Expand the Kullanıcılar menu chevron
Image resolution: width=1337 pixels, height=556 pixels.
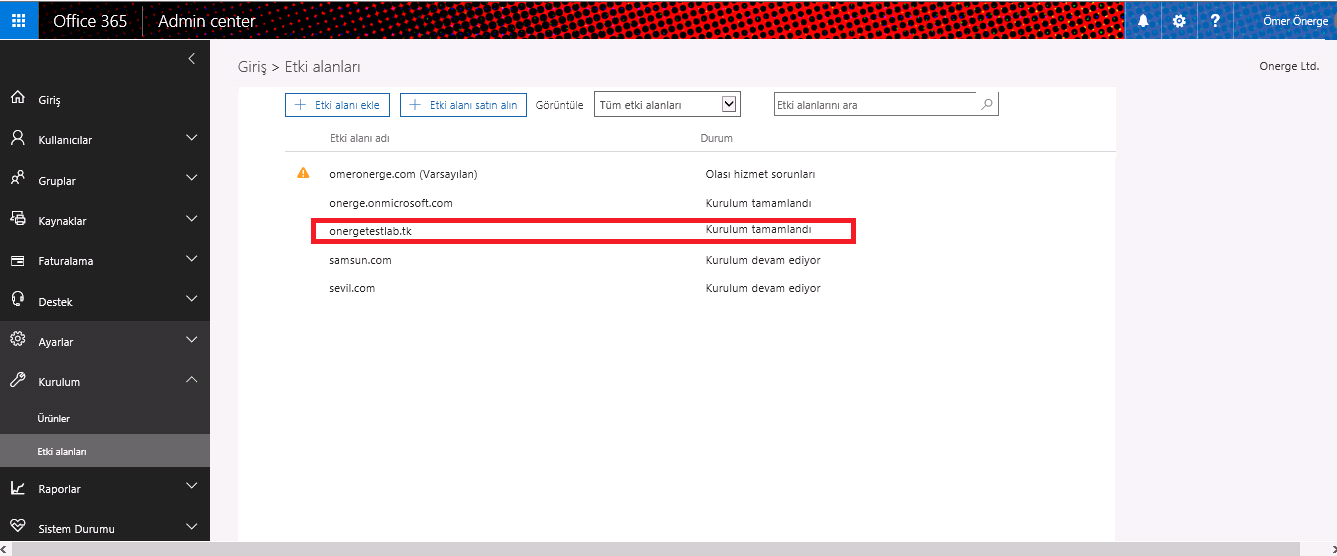[x=192, y=137]
